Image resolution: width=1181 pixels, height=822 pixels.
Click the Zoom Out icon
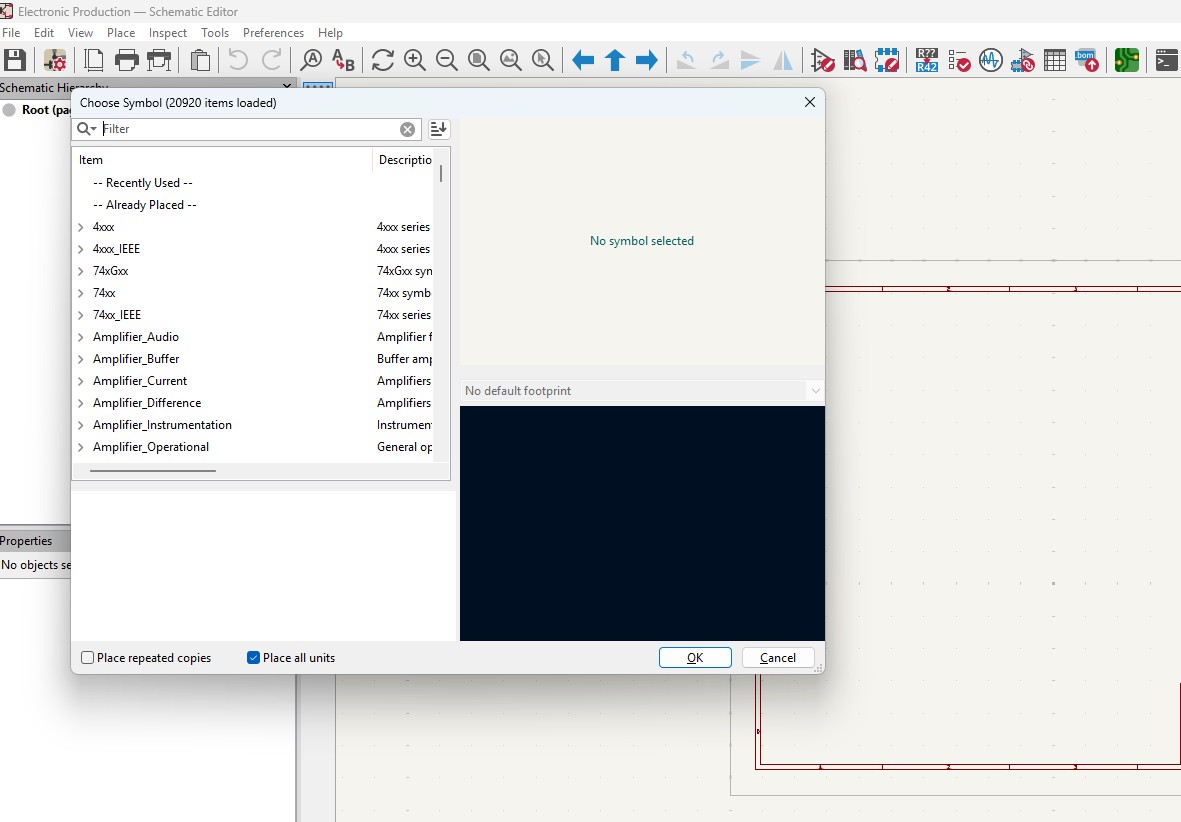point(447,60)
